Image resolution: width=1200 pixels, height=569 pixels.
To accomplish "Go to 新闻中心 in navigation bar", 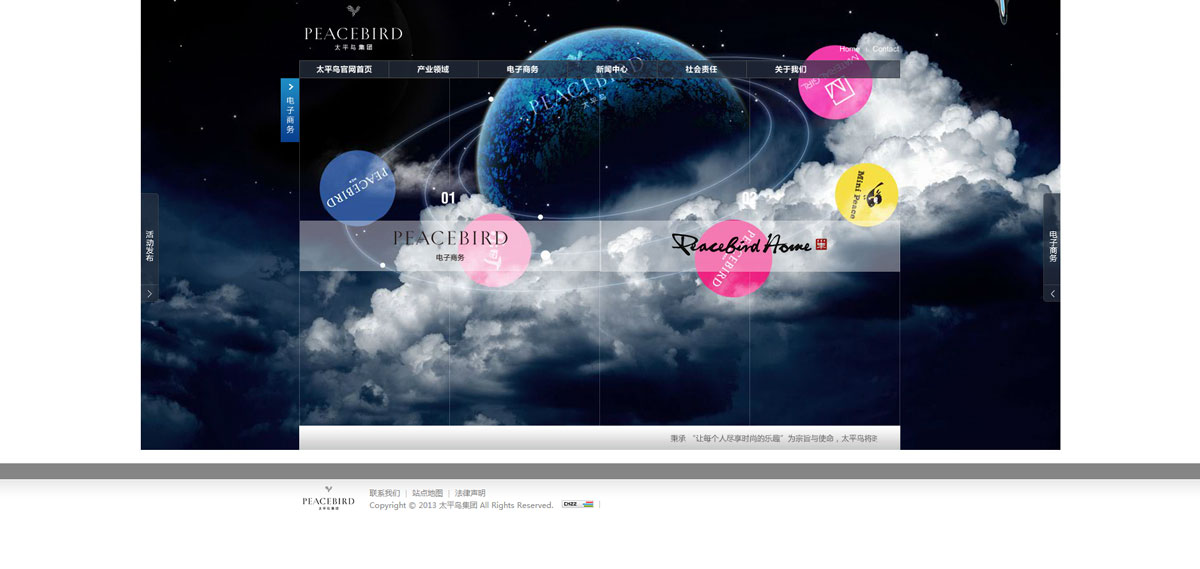I will click(x=611, y=69).
